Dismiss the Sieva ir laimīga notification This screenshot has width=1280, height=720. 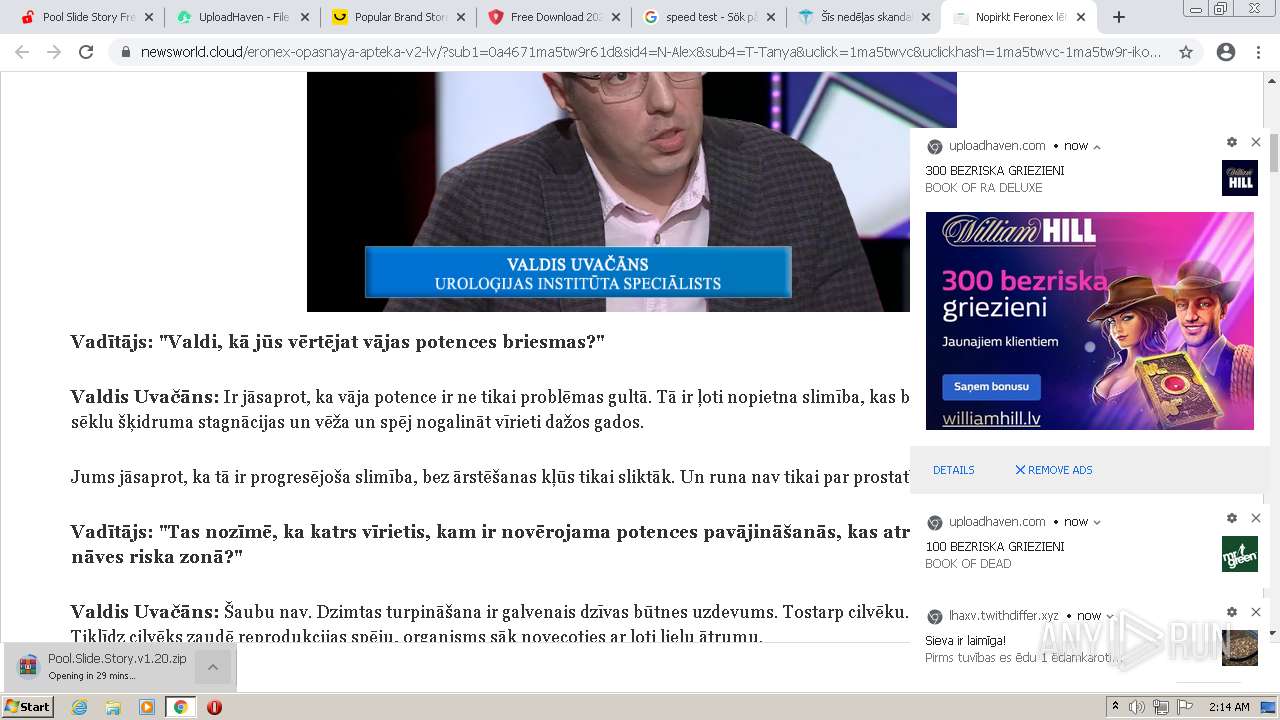tap(1256, 612)
